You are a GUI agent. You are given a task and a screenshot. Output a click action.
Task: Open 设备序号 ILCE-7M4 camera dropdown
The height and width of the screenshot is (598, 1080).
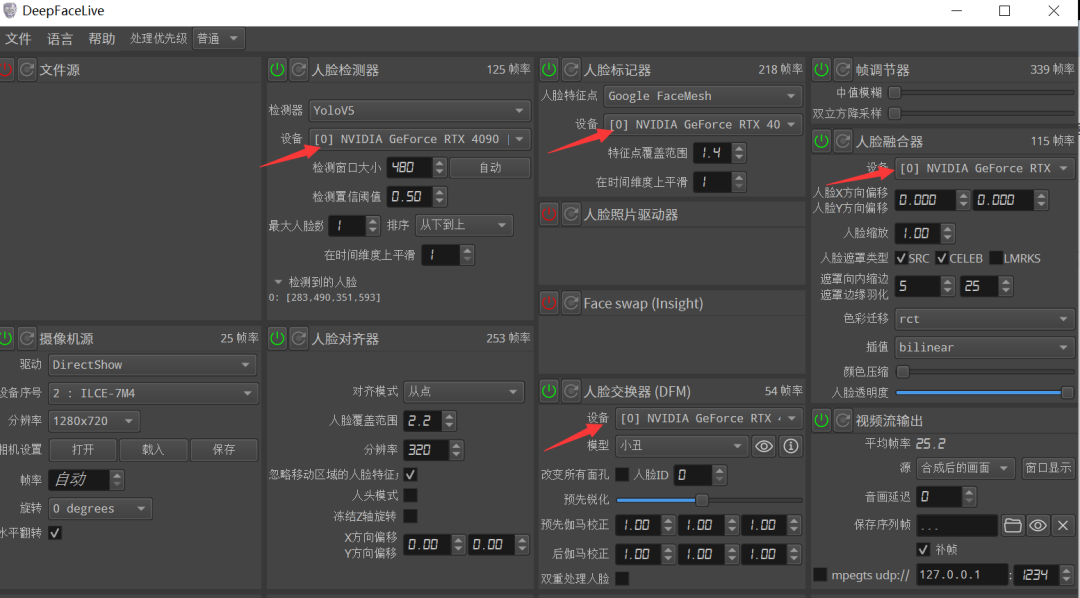pyautogui.click(x=154, y=393)
